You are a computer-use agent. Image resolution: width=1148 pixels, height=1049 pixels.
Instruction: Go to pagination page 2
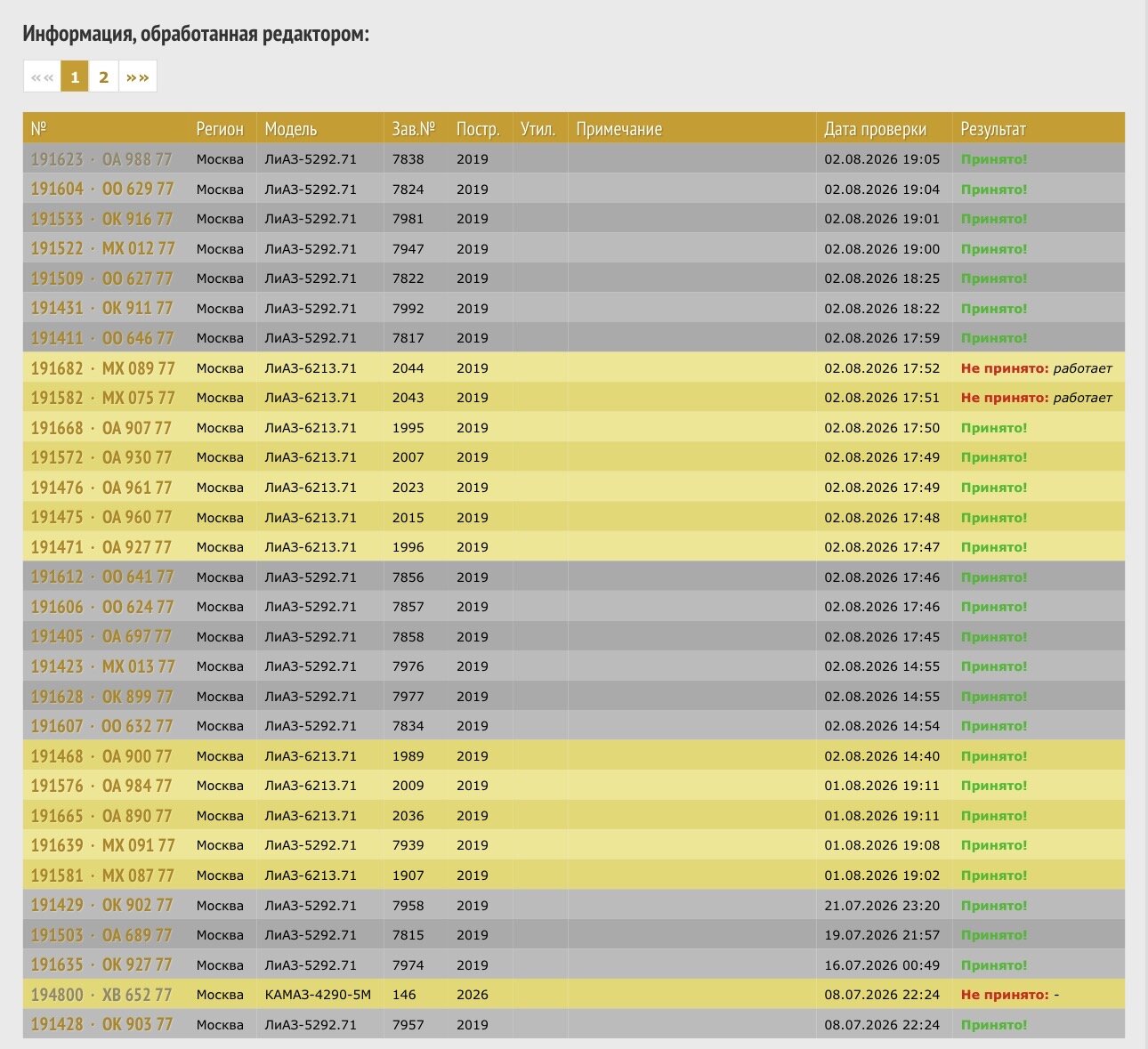[103, 77]
